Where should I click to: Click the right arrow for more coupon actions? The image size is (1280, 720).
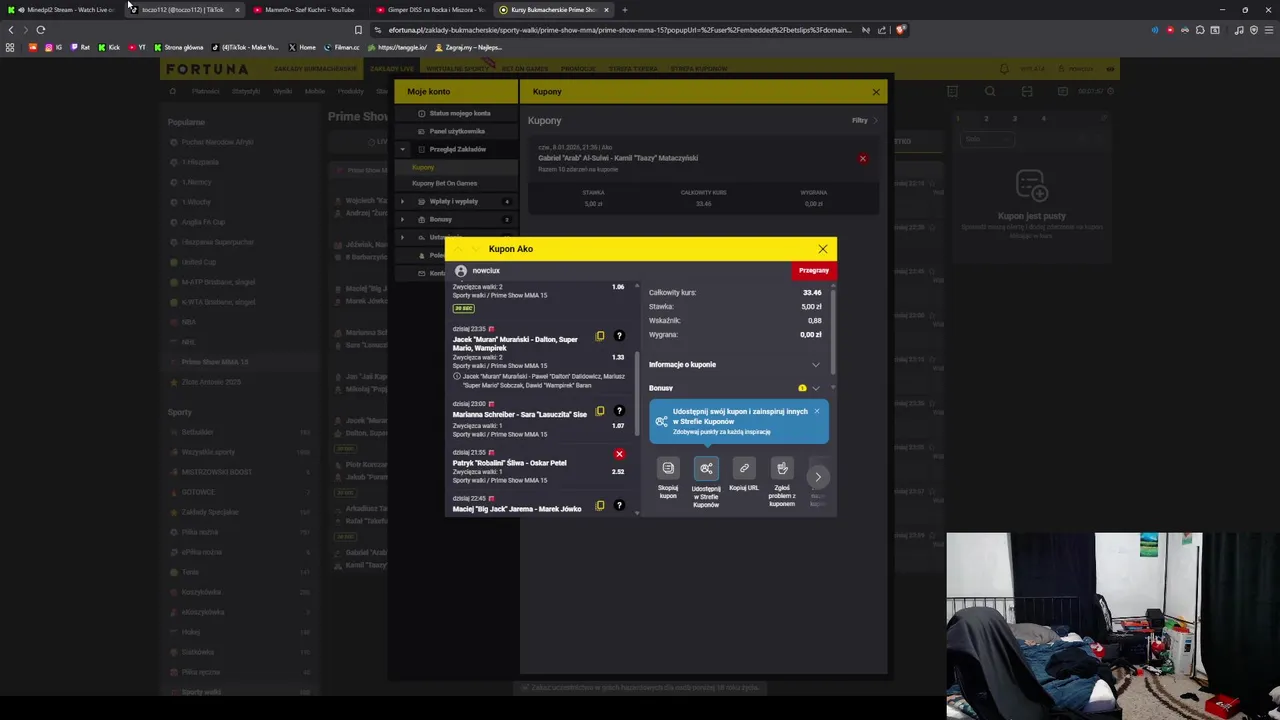(818, 476)
